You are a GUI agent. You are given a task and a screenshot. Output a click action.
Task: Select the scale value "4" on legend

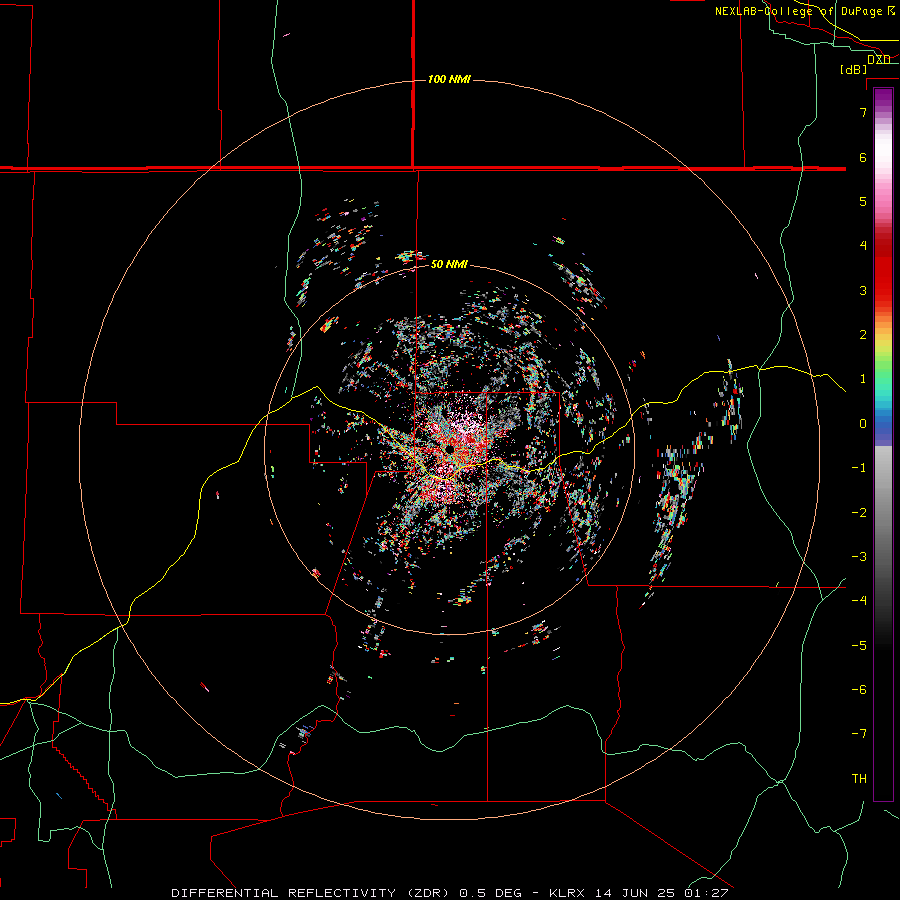863,246
